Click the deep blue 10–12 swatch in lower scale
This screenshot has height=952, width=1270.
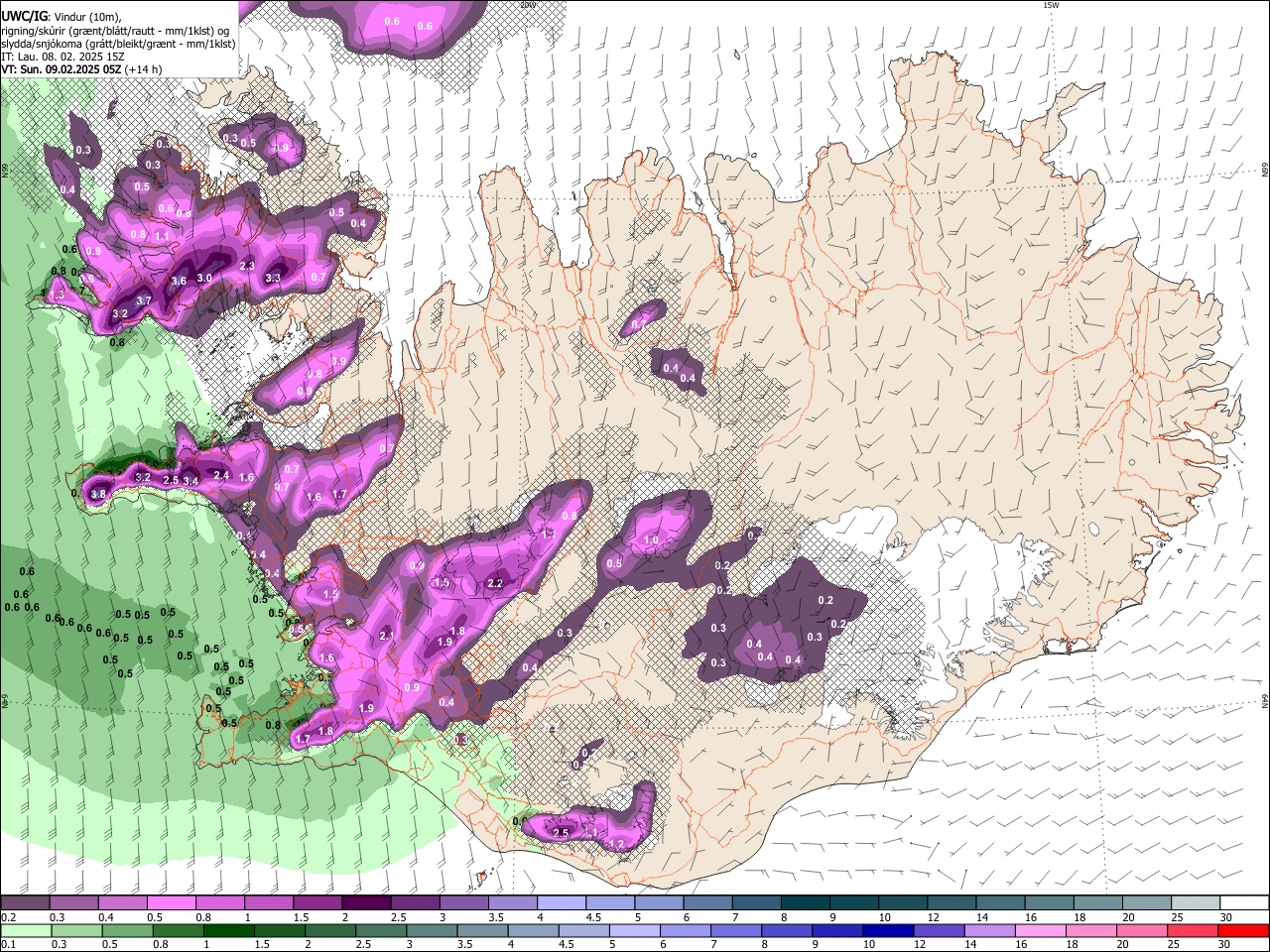tap(887, 931)
